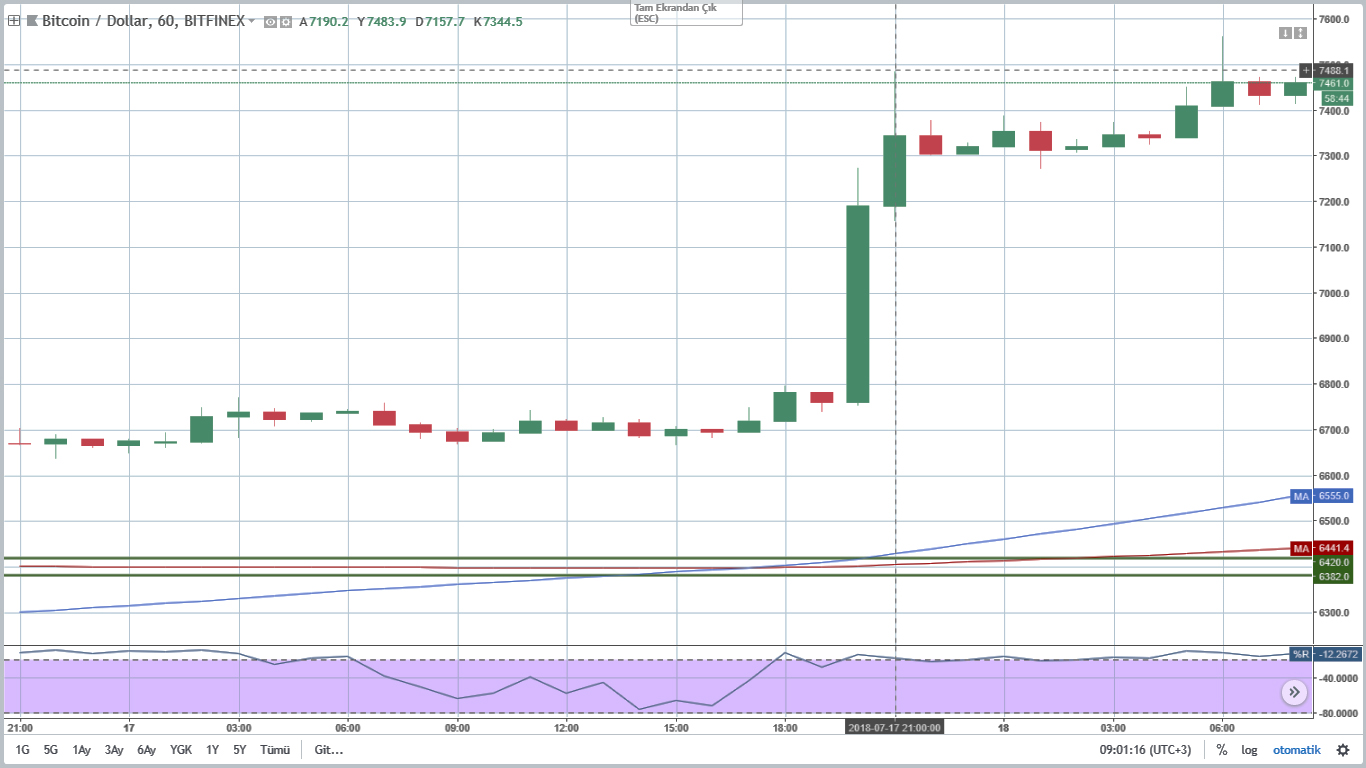Toggle symbol visibility with the eye icon

[x=270, y=21]
